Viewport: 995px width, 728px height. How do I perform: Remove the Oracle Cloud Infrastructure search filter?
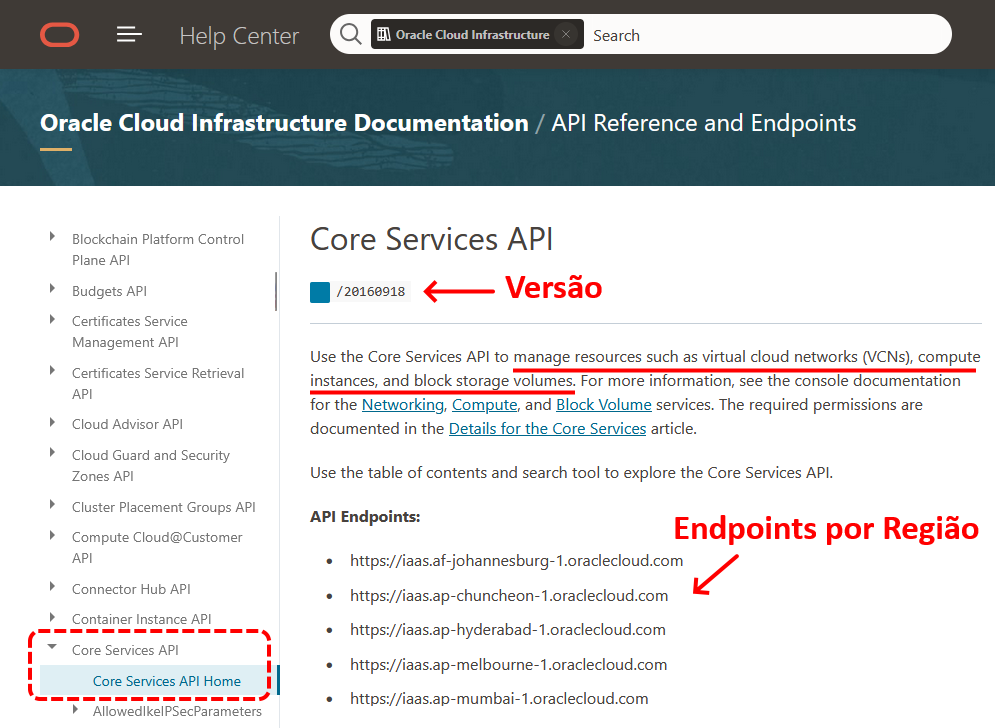565,35
